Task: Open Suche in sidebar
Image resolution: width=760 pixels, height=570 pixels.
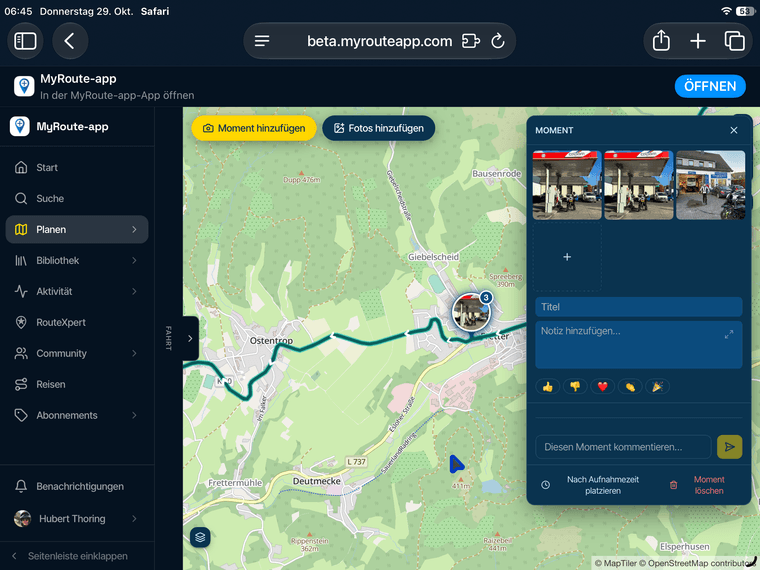Action: point(77,199)
